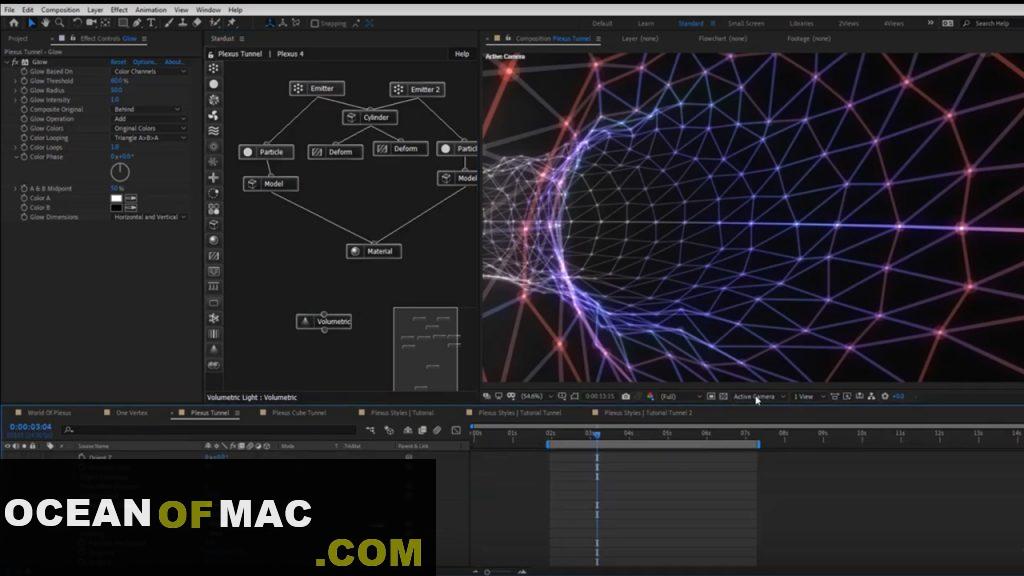Add an Emitter node from Stardust sidebar
This screenshot has height=576, width=1024.
click(x=214, y=68)
